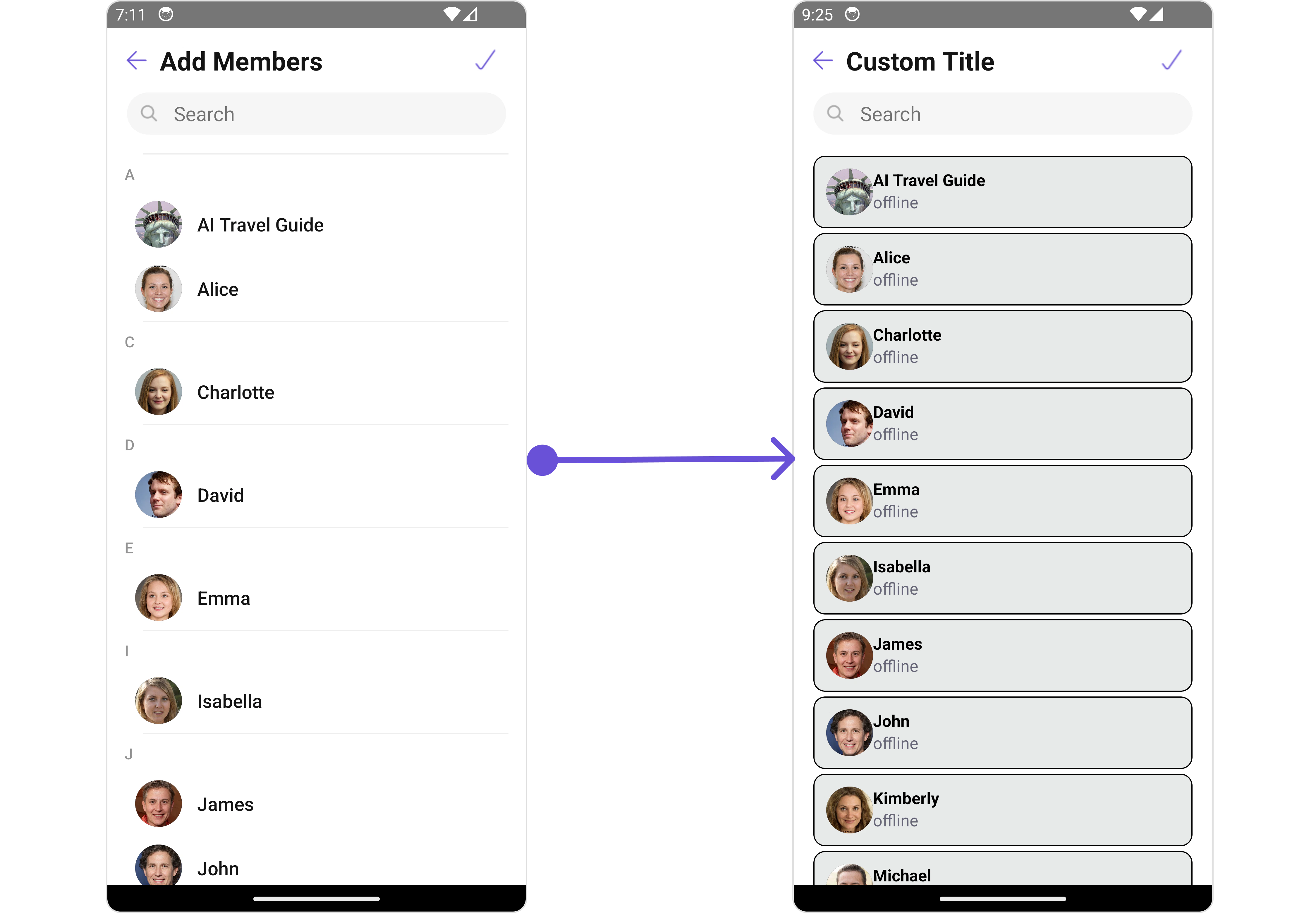Choose the Kimberly offline card
1316x913 pixels.
[1003, 810]
